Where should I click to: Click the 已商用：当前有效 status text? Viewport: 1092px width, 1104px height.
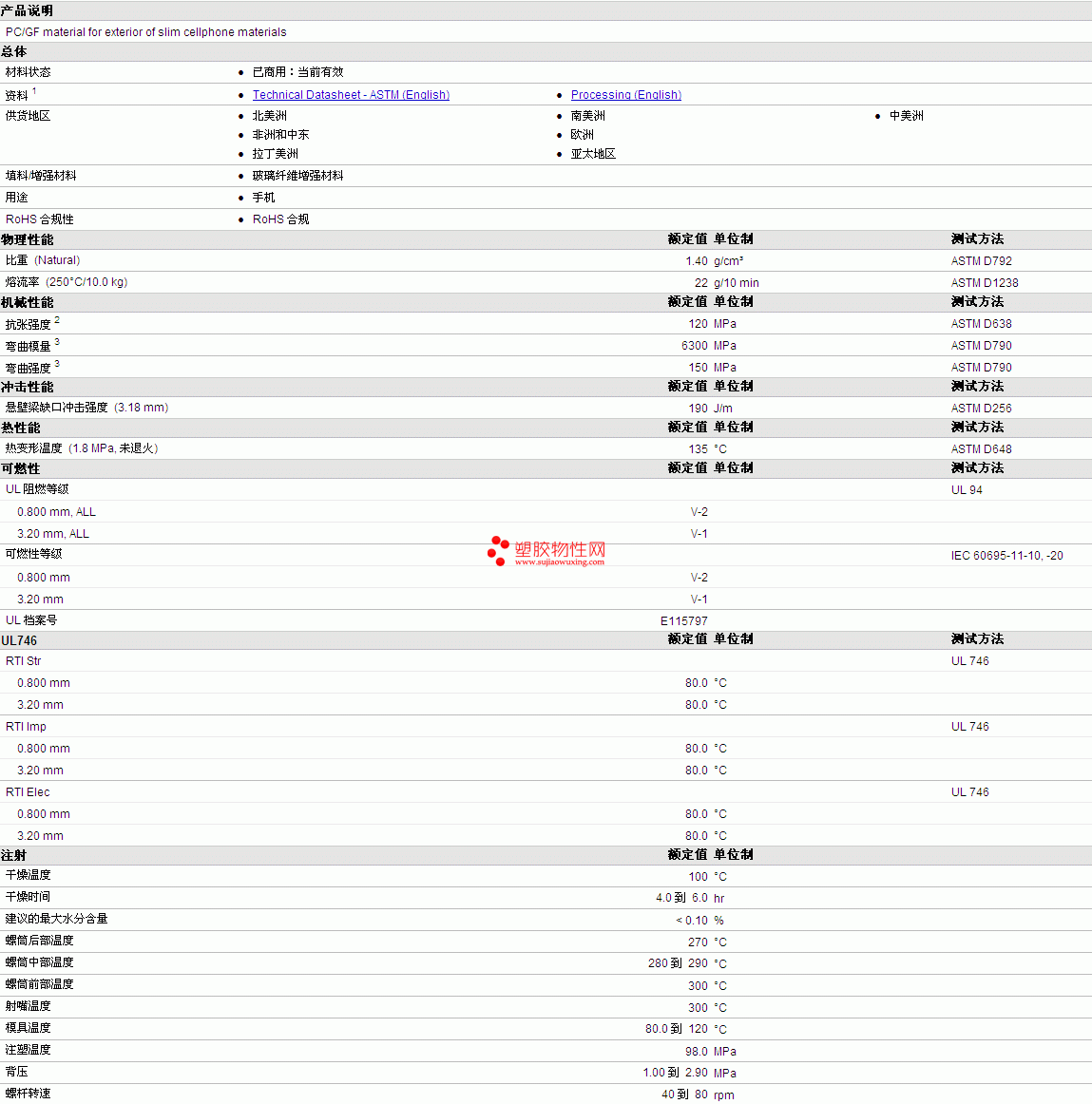298,72
